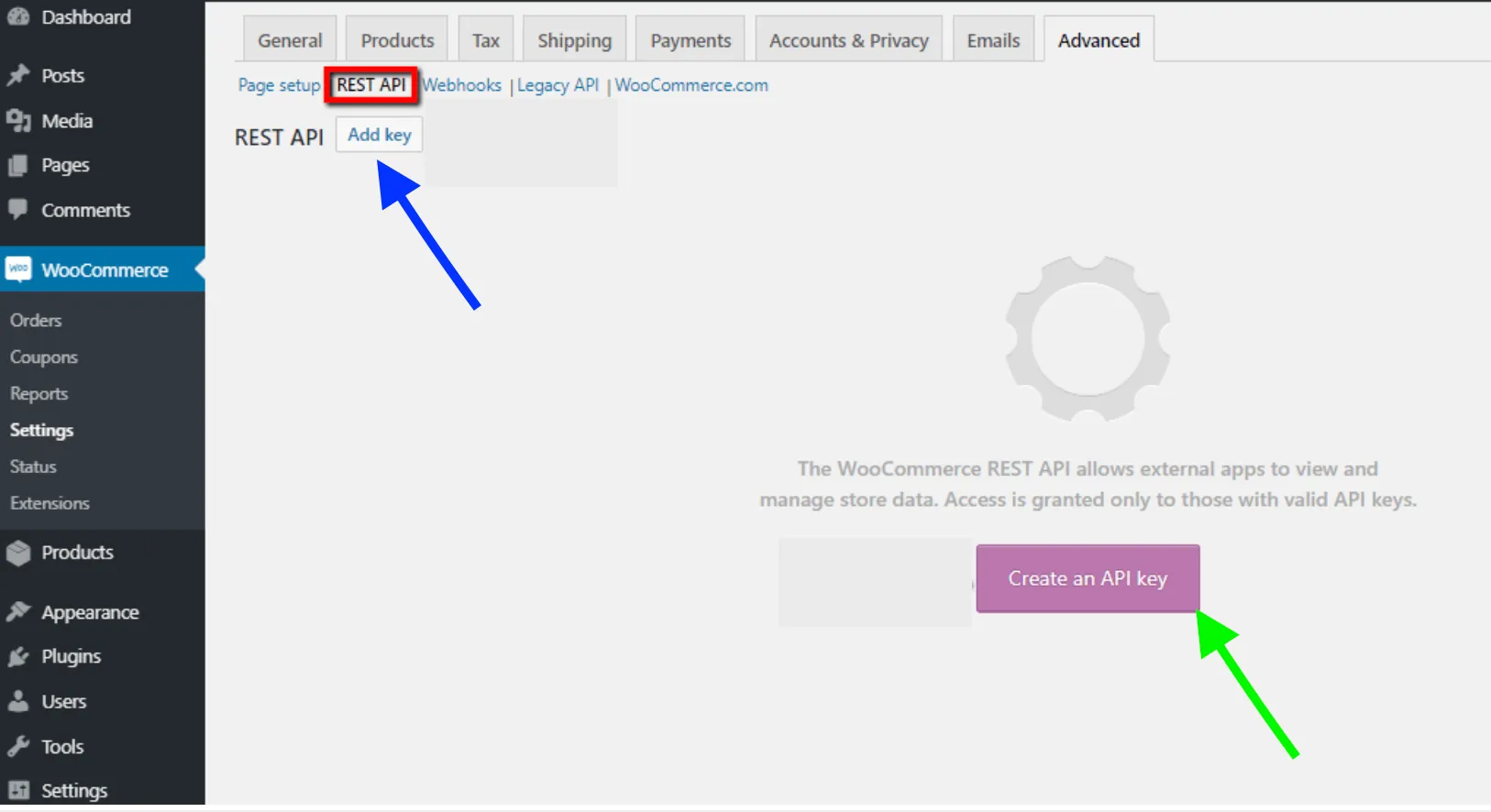This screenshot has width=1491, height=812.
Task: Open the Legacy API section link
Action: (558, 85)
